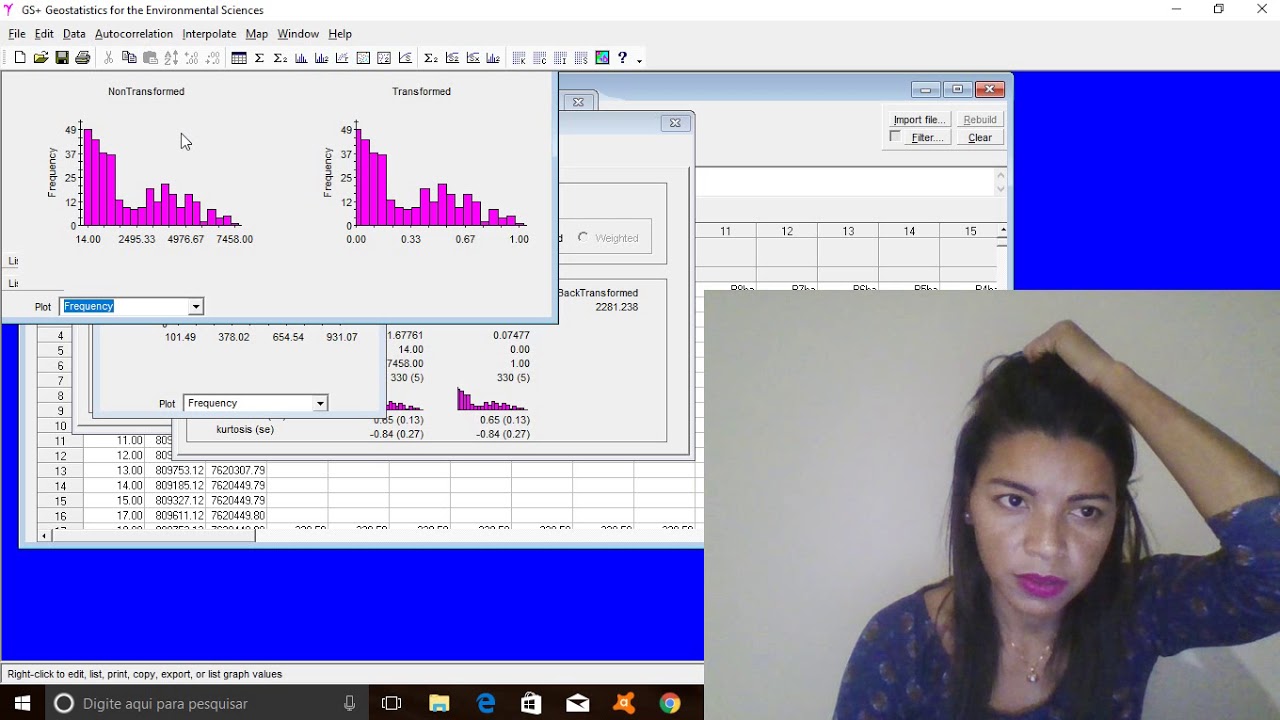Image resolution: width=1280 pixels, height=720 pixels.
Task: Open the Edit menu
Action: [x=44, y=34]
